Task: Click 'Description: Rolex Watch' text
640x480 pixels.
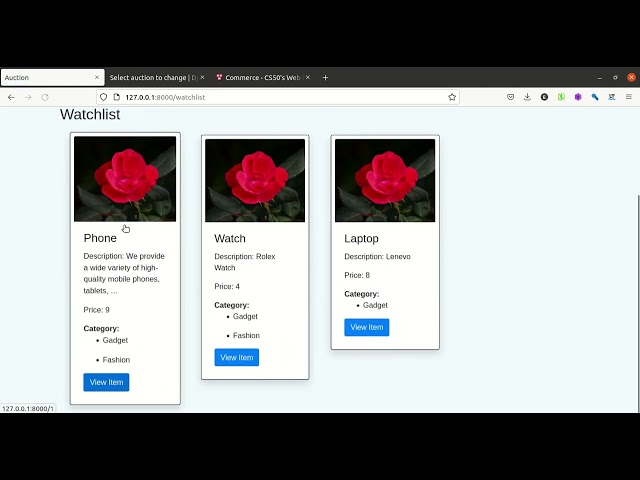Action: click(x=245, y=262)
